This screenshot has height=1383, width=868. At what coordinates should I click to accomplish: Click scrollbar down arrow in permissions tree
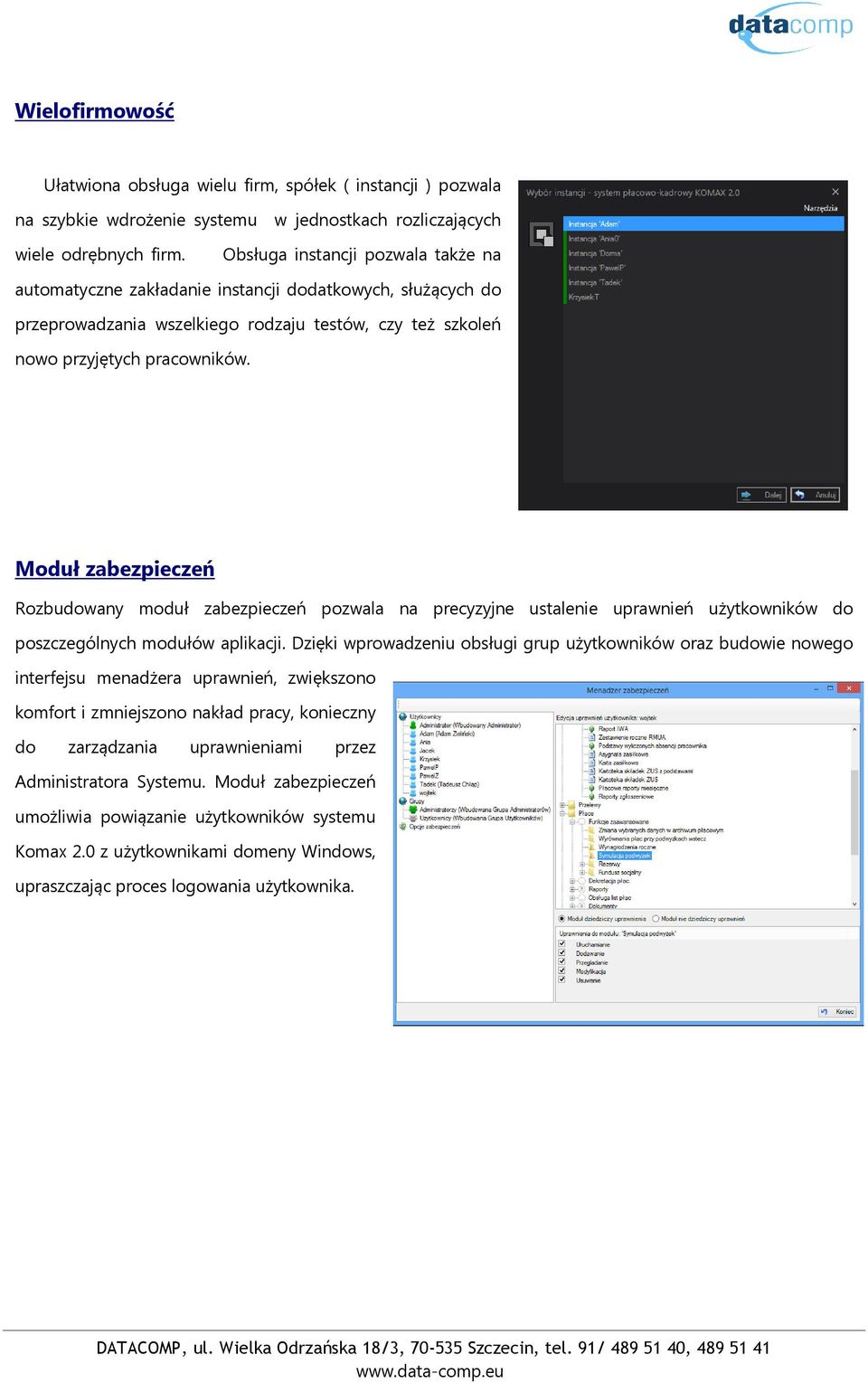(854, 904)
